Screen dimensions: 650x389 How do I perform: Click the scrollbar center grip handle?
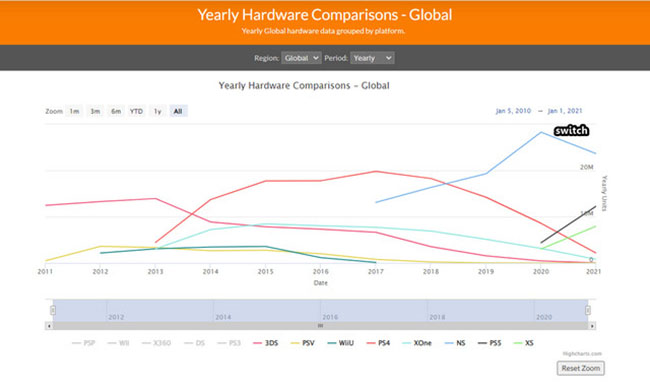click(x=320, y=326)
